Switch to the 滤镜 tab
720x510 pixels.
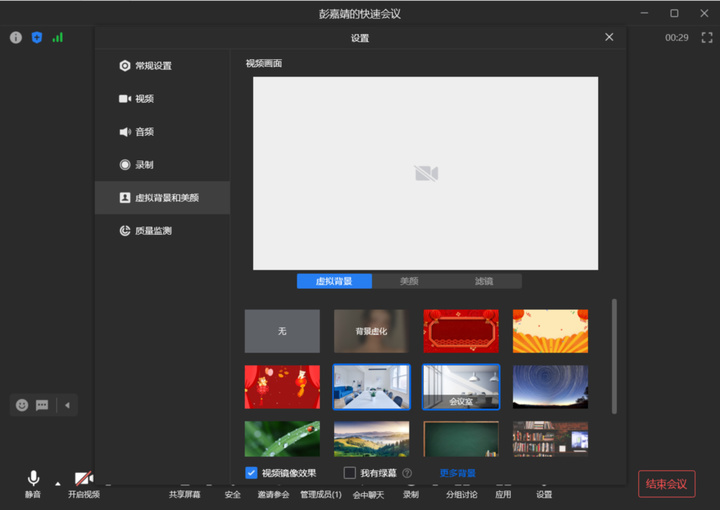(x=484, y=281)
